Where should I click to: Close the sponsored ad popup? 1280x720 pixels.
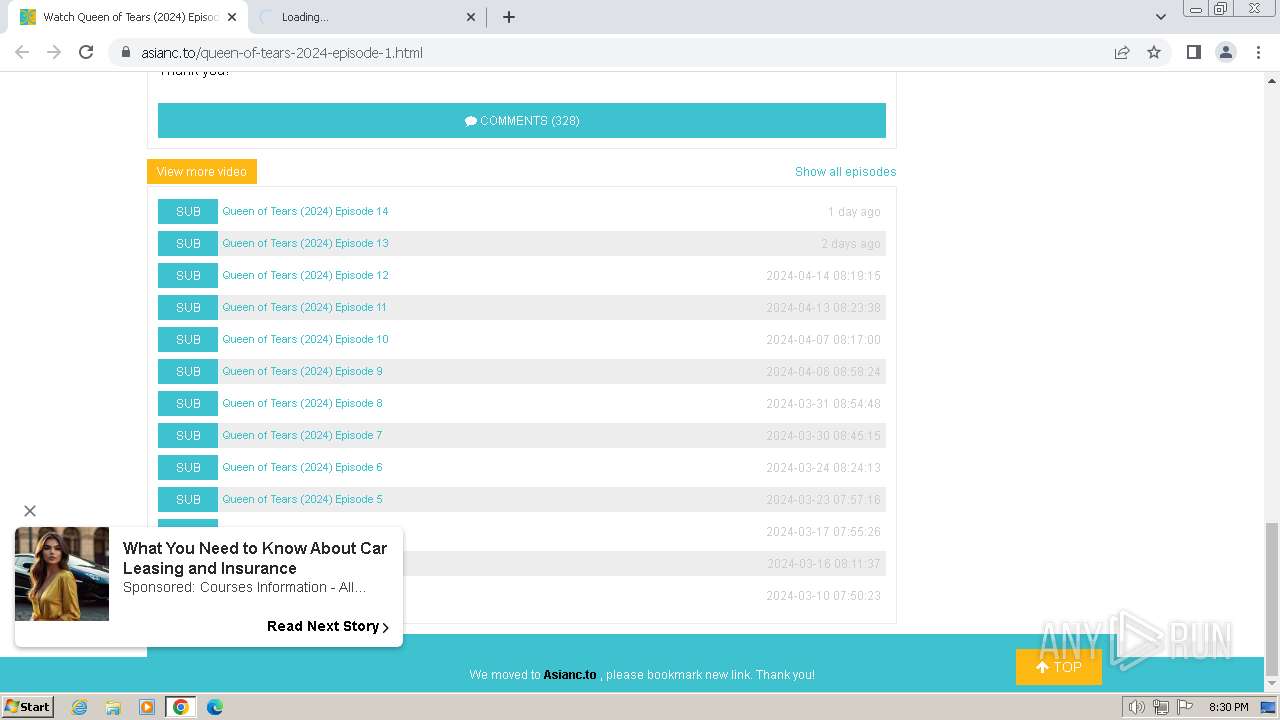[x=30, y=511]
